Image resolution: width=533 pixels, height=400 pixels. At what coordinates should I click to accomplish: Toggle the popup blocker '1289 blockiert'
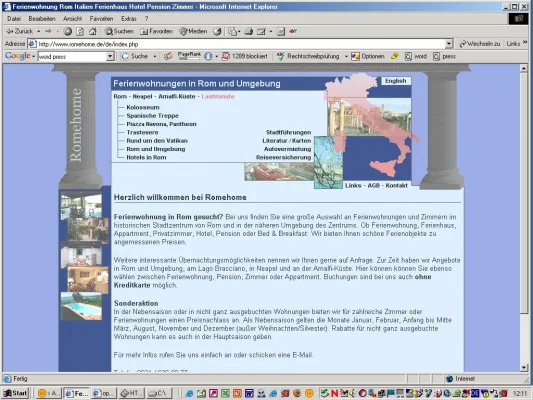click(244, 56)
